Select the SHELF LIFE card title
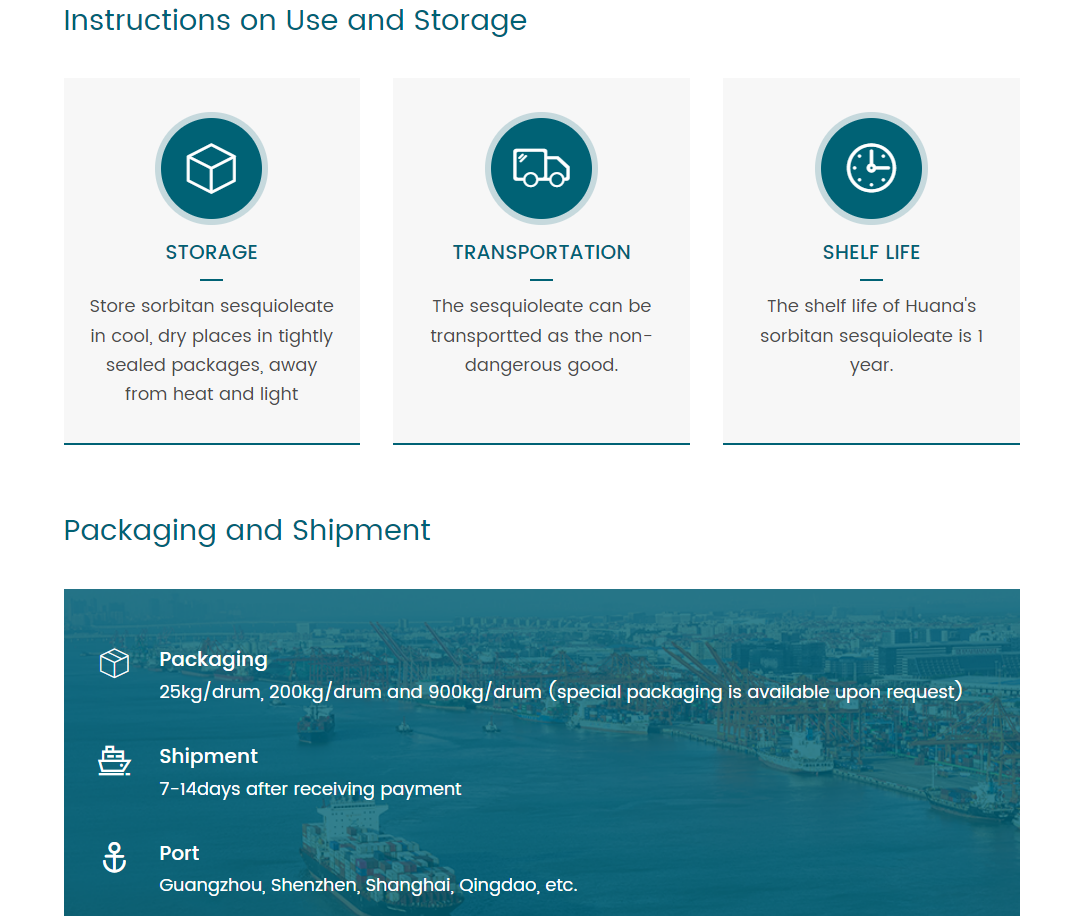This screenshot has width=1083, height=916. click(x=871, y=252)
